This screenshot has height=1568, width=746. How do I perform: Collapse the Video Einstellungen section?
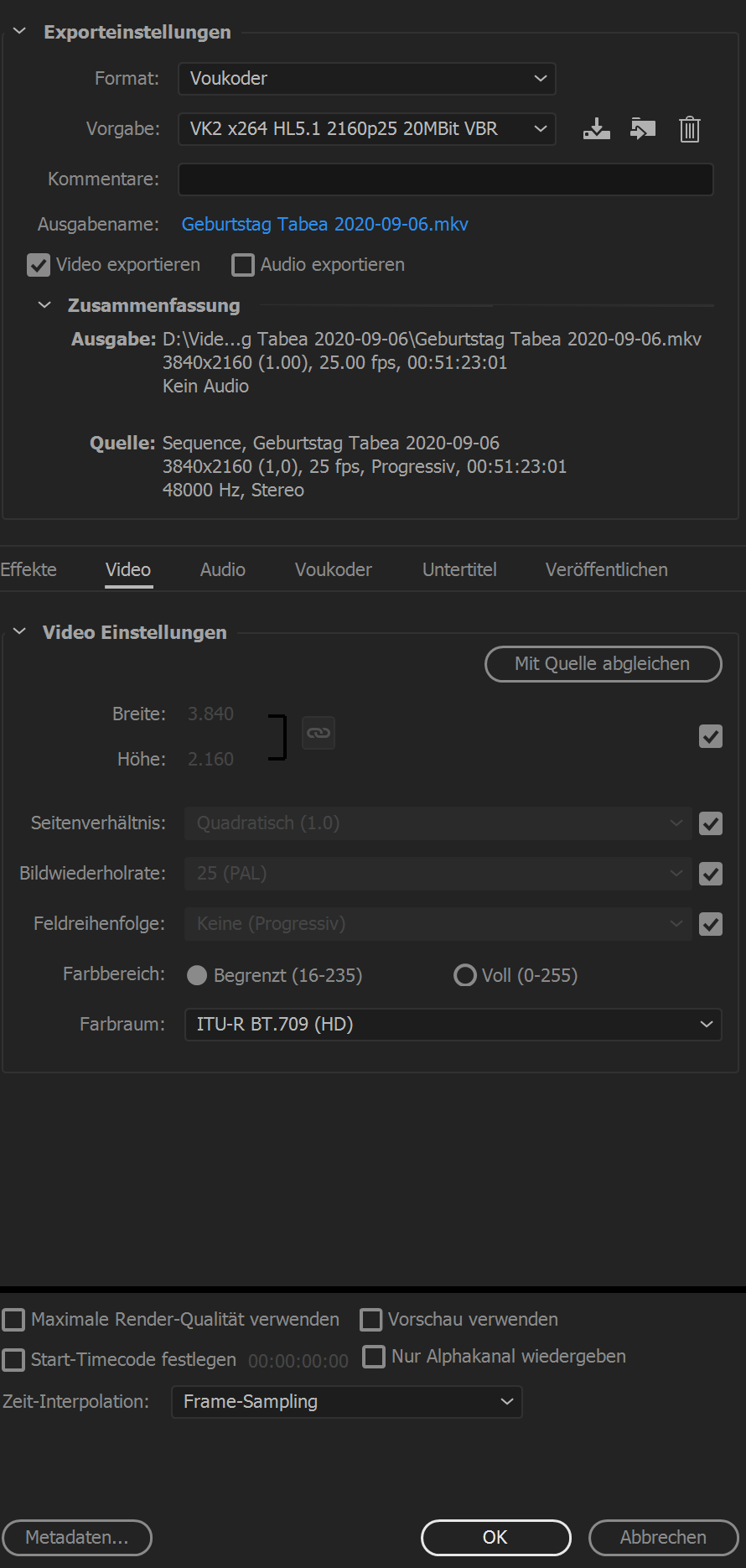tap(20, 632)
